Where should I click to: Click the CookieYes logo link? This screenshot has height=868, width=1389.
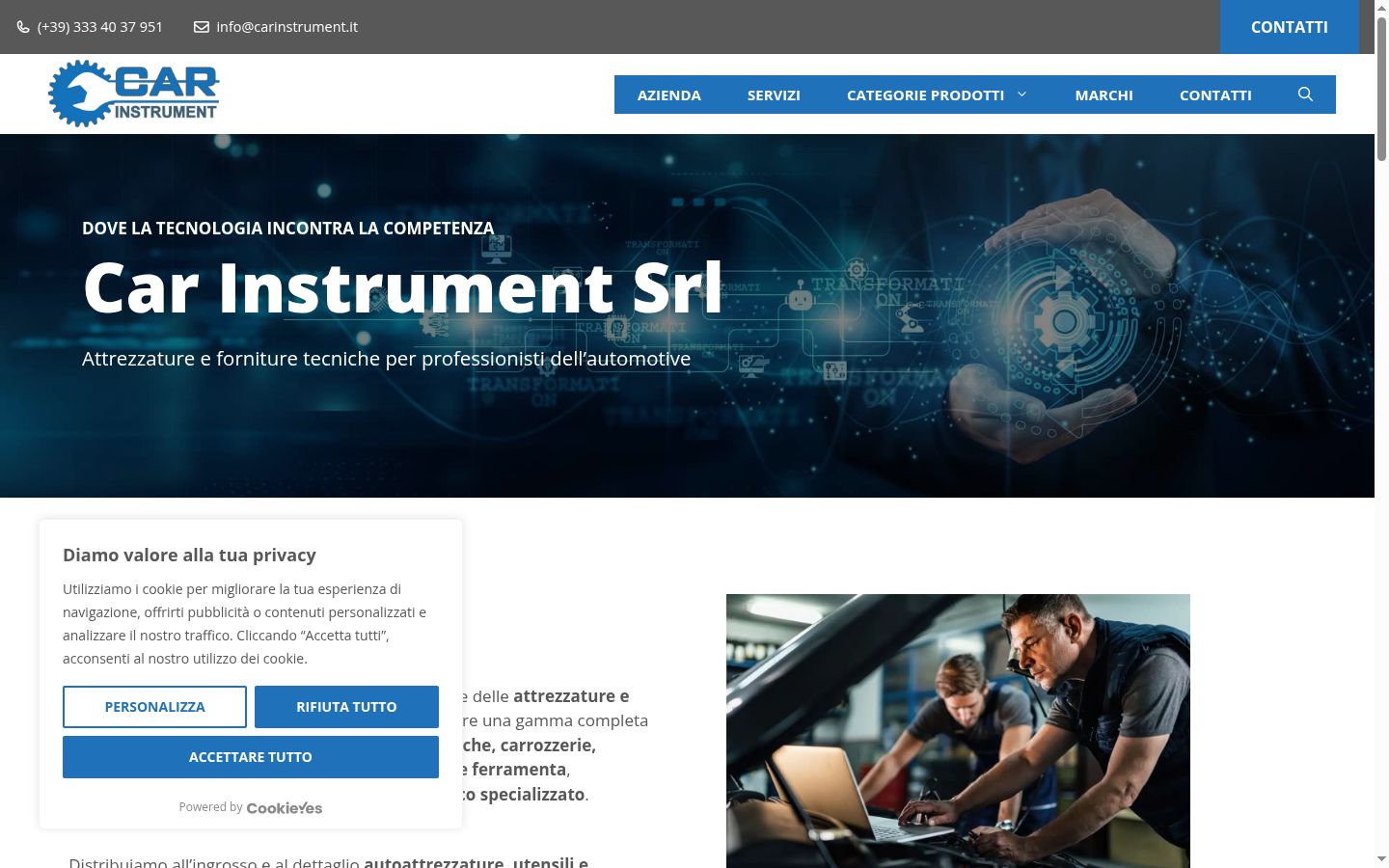[x=285, y=808]
